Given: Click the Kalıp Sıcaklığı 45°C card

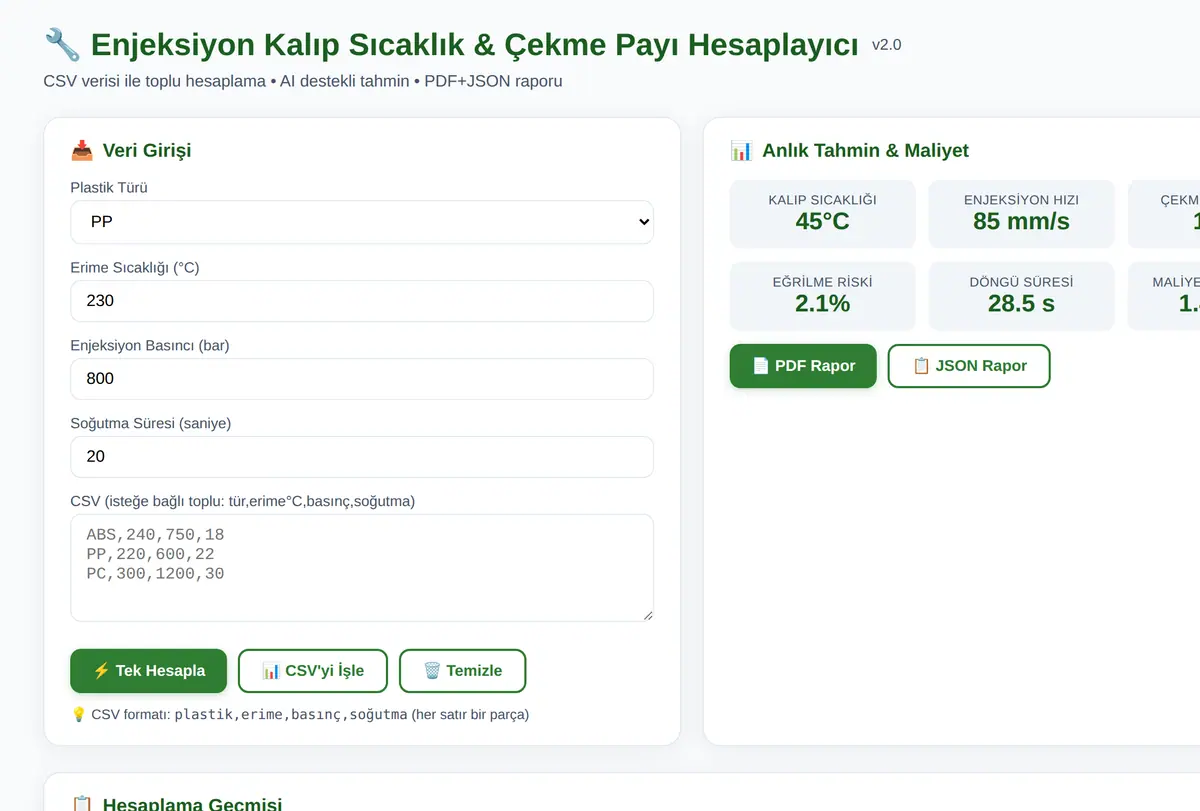Looking at the screenshot, I should click(822, 214).
